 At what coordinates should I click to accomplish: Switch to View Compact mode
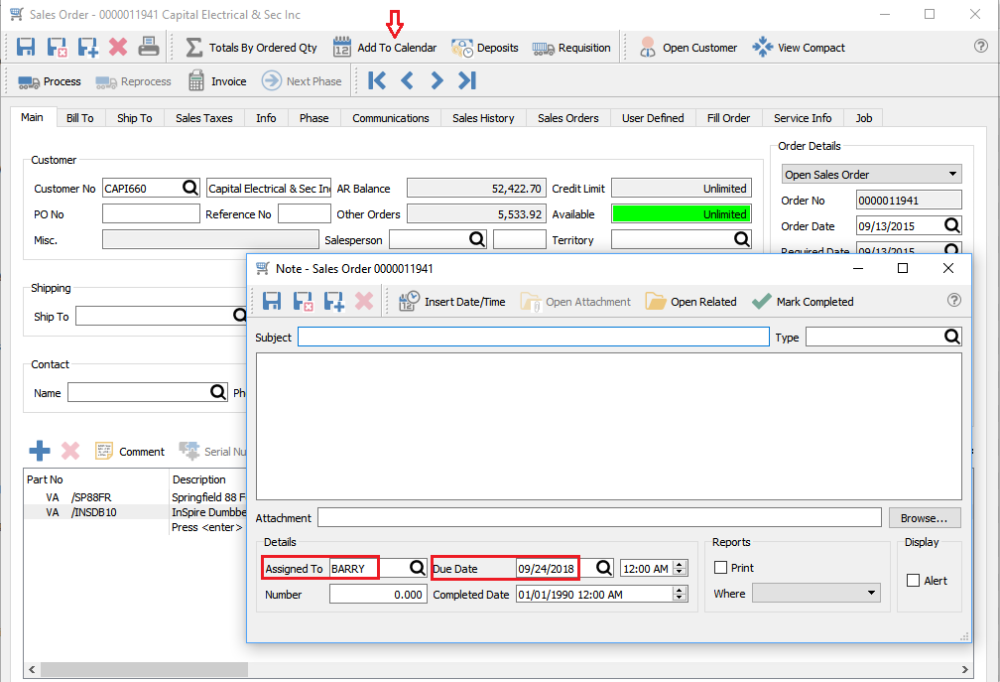pos(798,48)
